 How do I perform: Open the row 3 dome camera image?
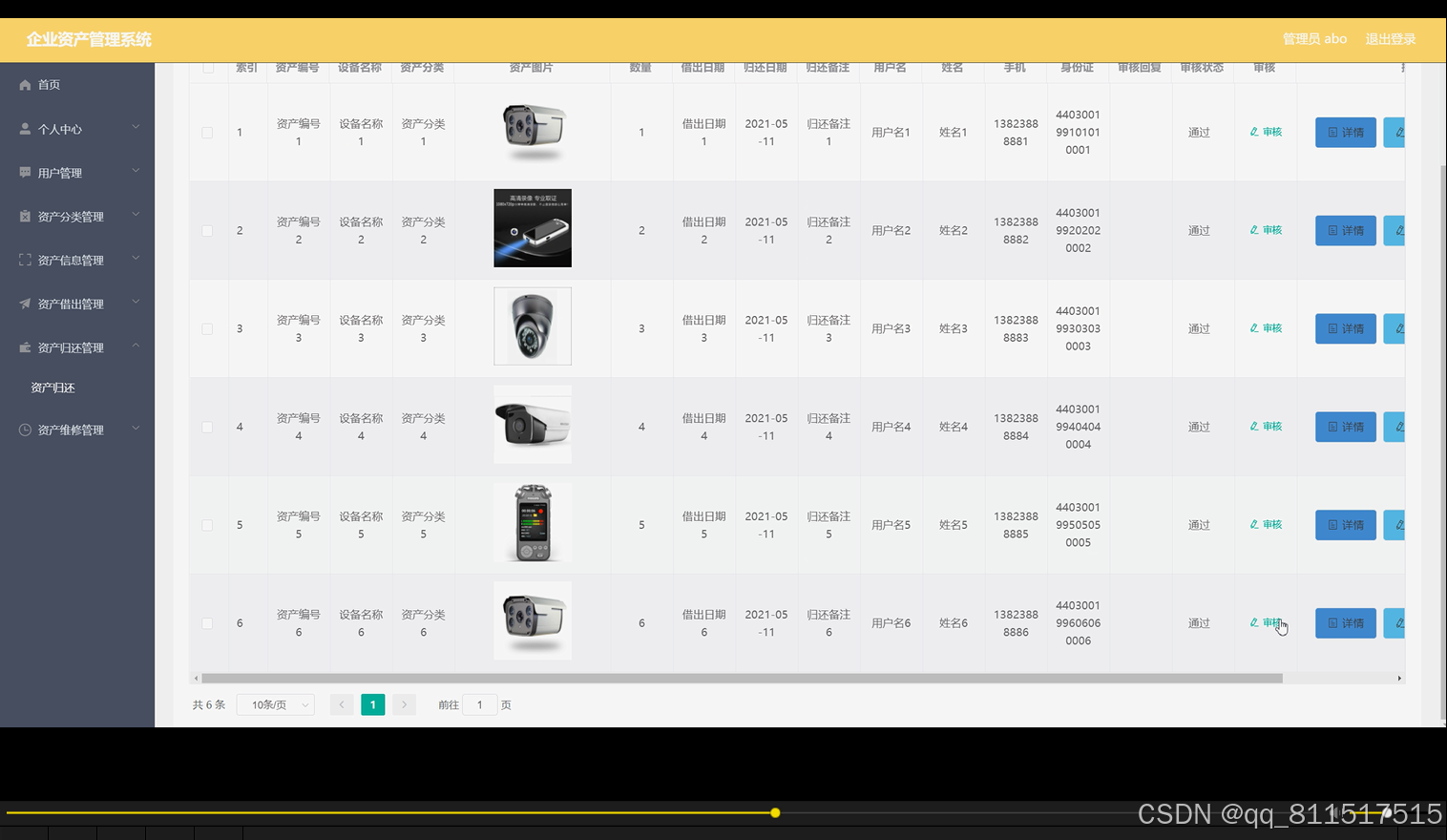point(533,326)
